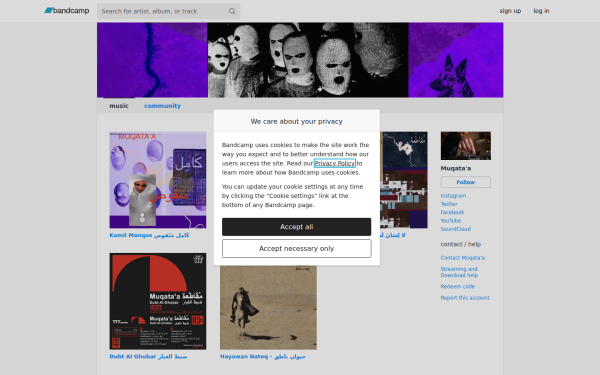
Task: Open the Kamil Manqus album title link
Action: (149, 235)
